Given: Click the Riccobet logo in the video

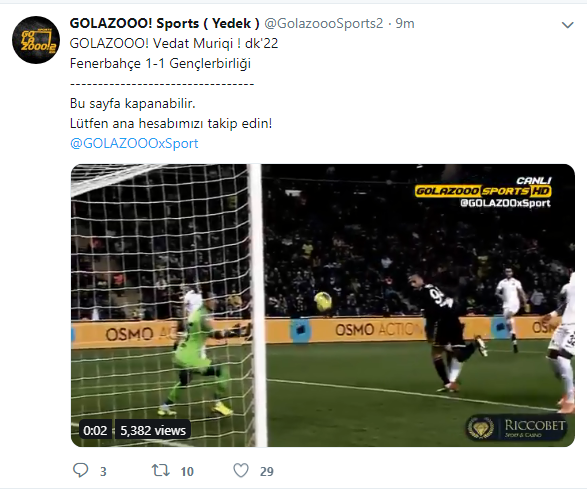Looking at the screenshot, I should (517, 428).
